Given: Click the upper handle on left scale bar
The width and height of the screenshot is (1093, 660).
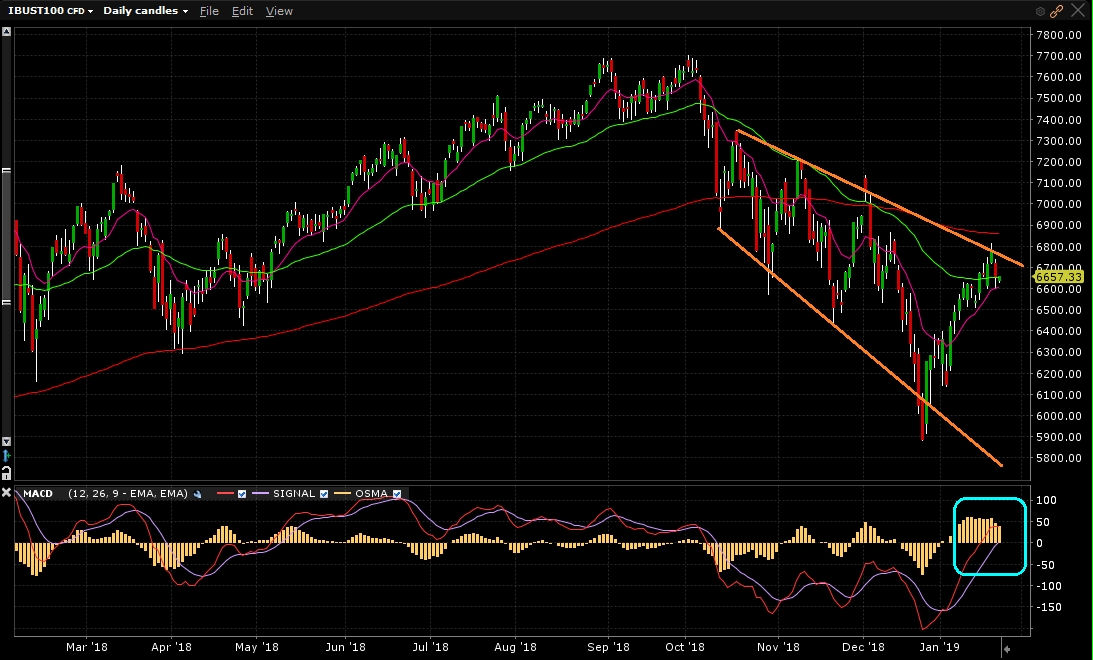Looking at the screenshot, I should (6, 170).
